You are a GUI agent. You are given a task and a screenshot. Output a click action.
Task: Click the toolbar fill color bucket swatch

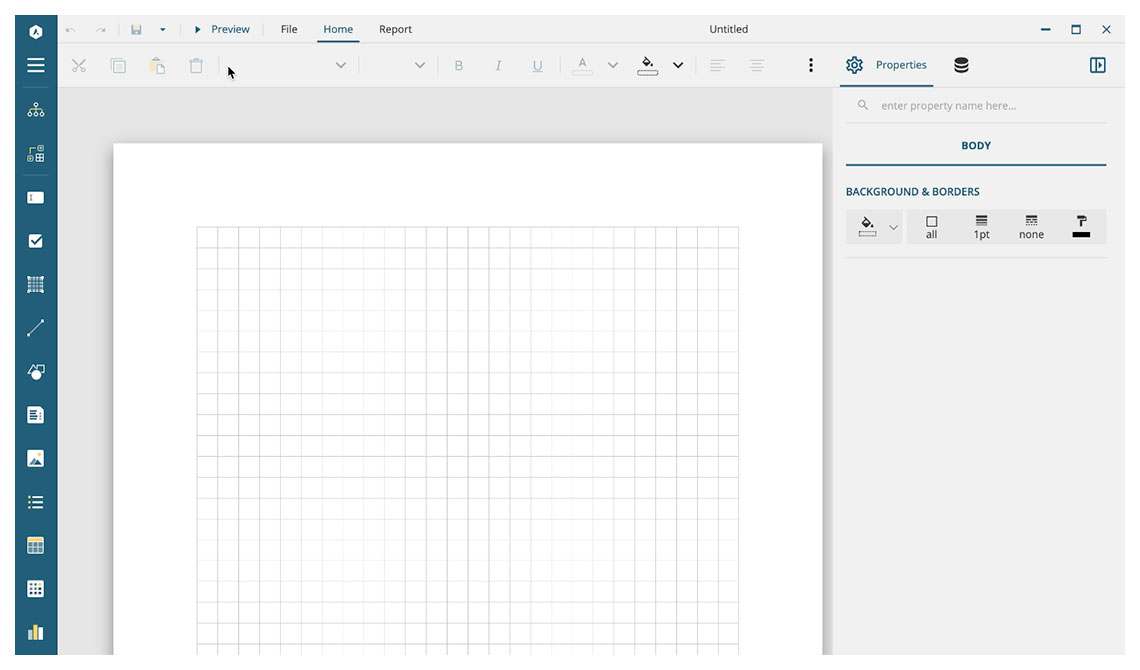pos(647,65)
